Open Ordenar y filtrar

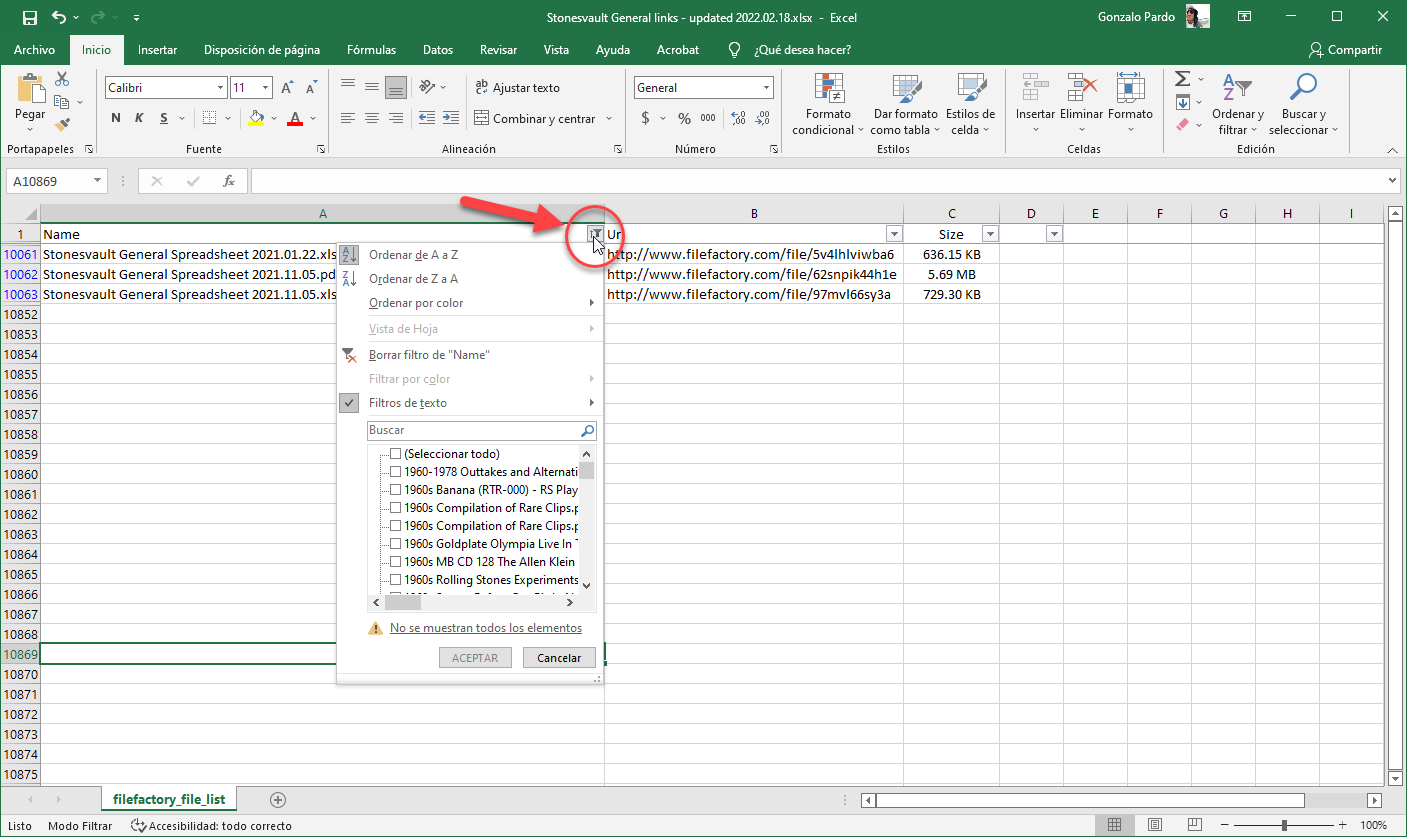click(1238, 104)
